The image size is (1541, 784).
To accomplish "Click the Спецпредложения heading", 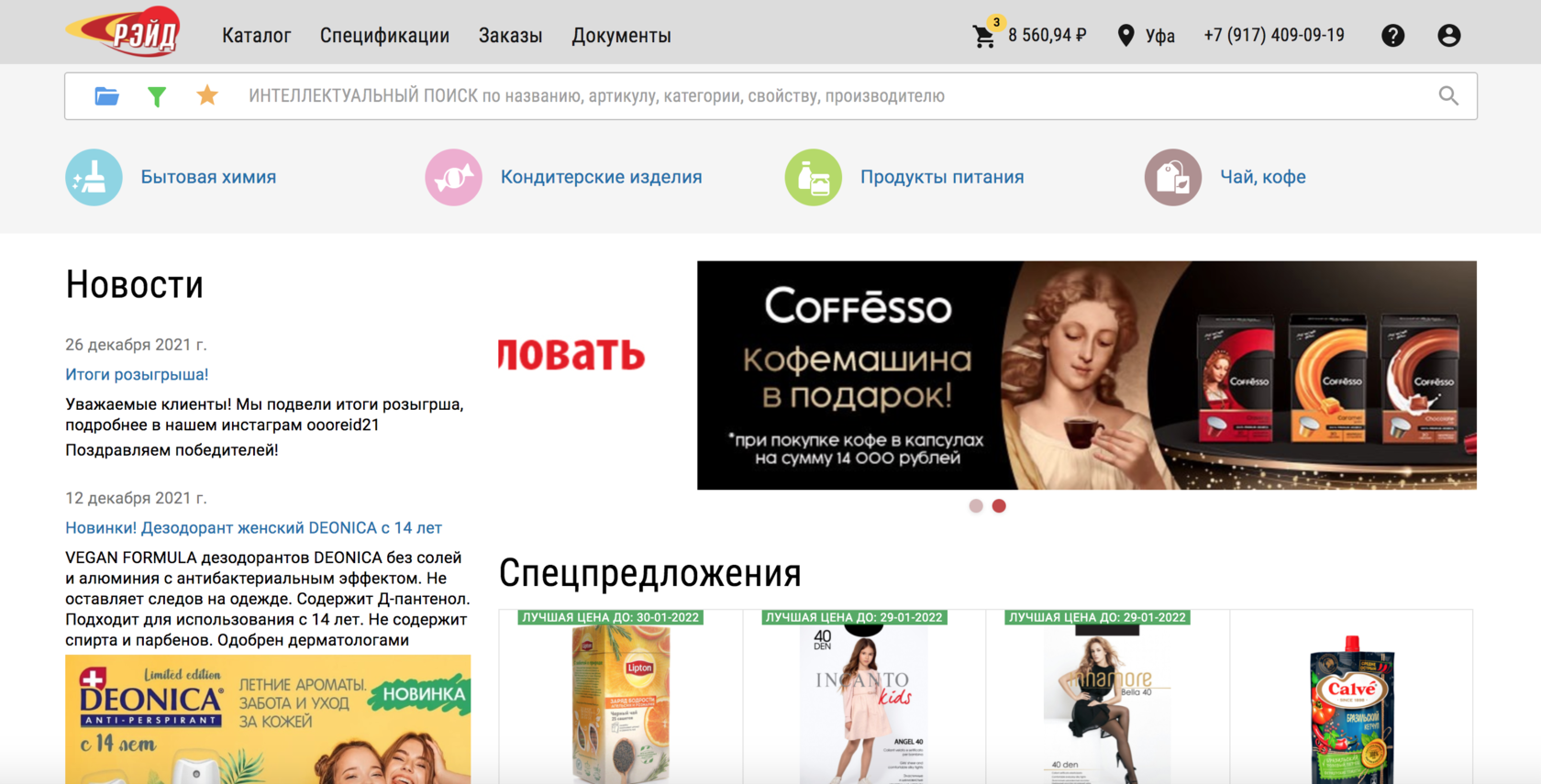I will (649, 573).
